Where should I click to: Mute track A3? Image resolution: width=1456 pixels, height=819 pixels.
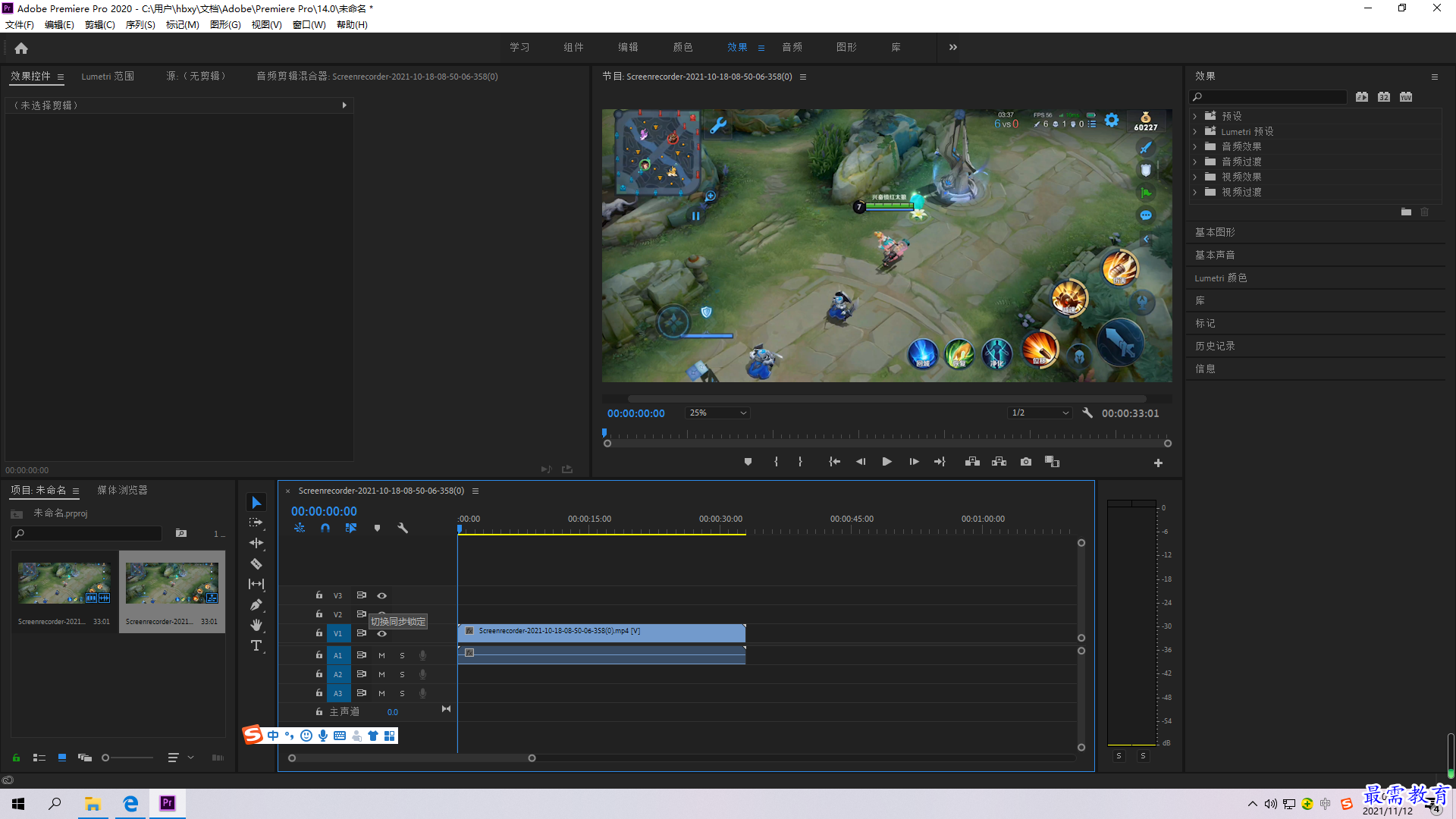click(x=381, y=693)
